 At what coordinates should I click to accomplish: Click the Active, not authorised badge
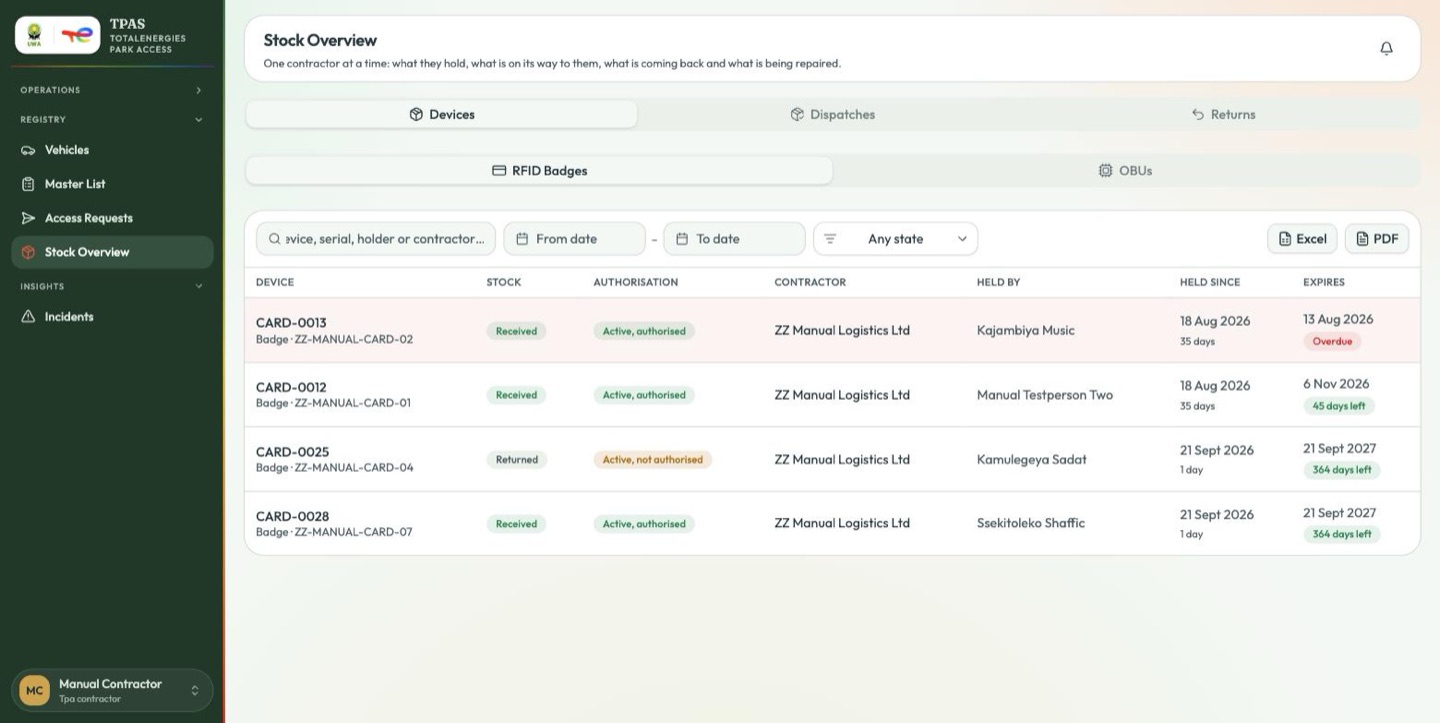(652, 460)
